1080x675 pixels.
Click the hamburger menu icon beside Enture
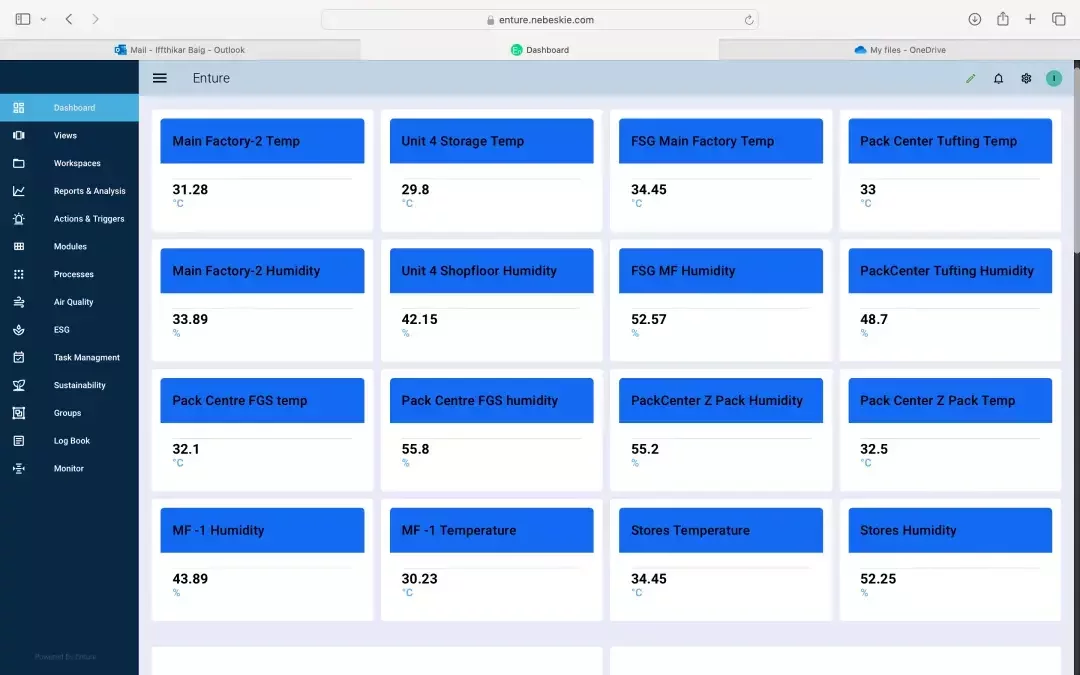(160, 78)
